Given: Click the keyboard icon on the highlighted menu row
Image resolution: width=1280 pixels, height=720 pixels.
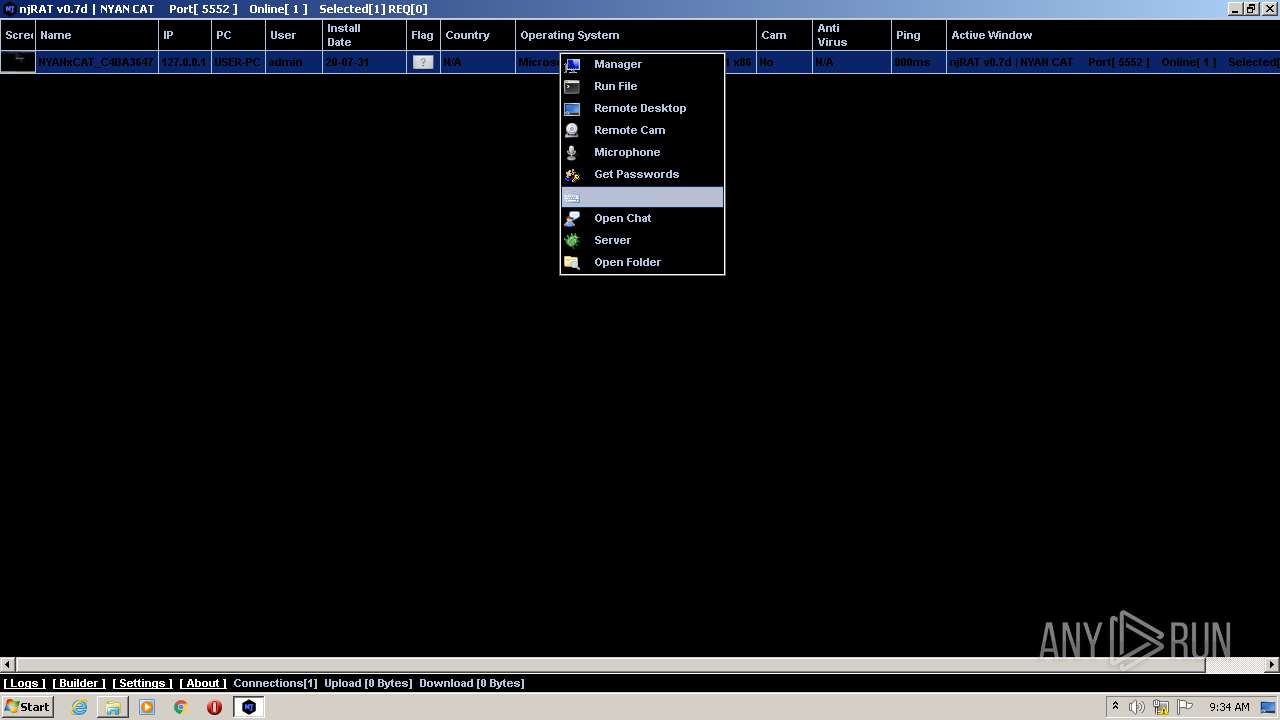Looking at the screenshot, I should tap(572, 197).
